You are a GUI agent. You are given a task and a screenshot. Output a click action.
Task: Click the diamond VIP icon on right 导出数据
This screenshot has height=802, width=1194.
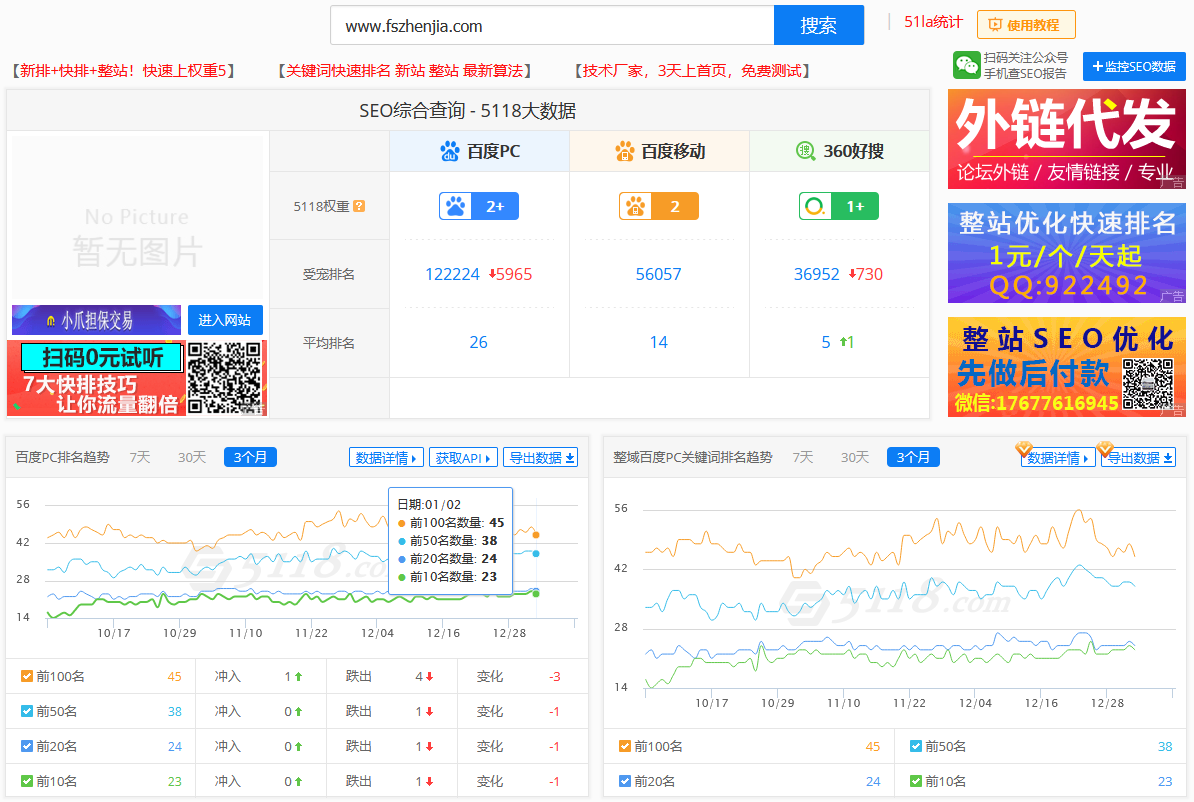click(x=1105, y=448)
